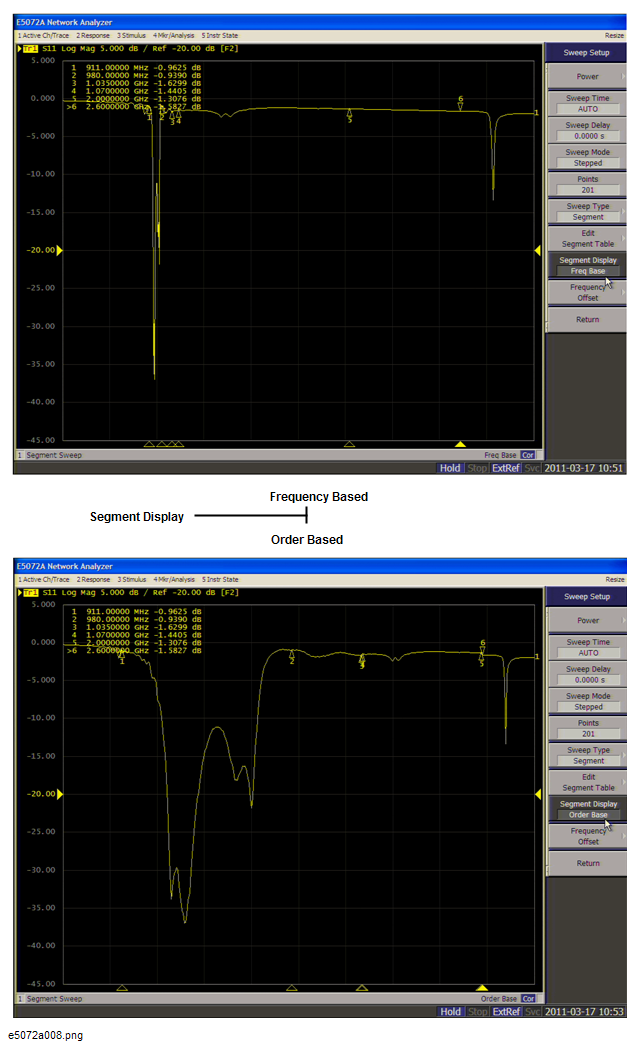This screenshot has width=640, height=1044.
Task: Toggle Sweep Mode Stepped in Order Base window
Action: tap(587, 701)
